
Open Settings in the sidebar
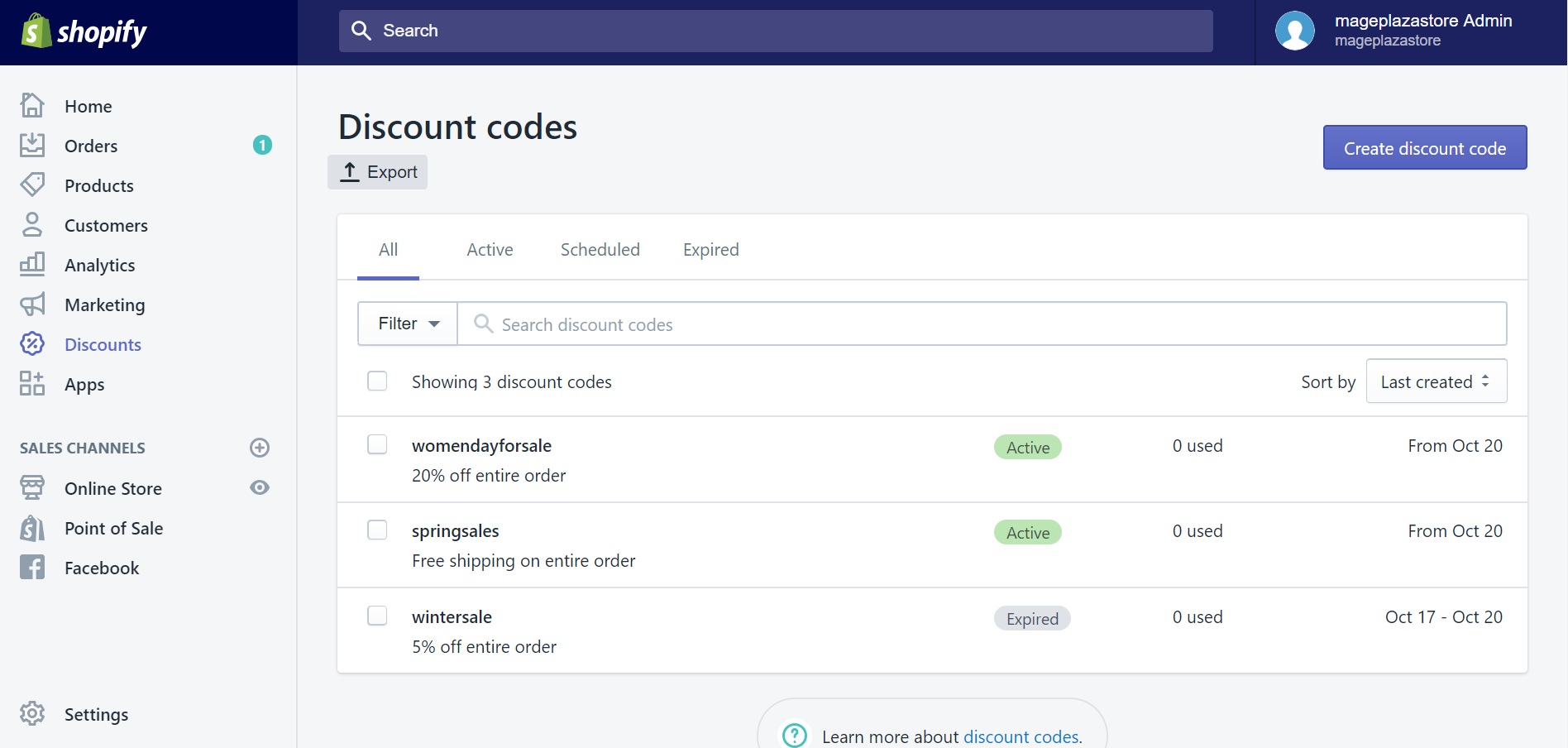(x=96, y=714)
